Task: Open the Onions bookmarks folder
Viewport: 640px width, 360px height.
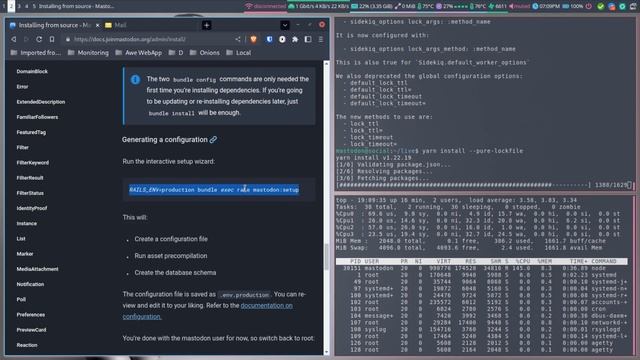Action: click(x=204, y=53)
